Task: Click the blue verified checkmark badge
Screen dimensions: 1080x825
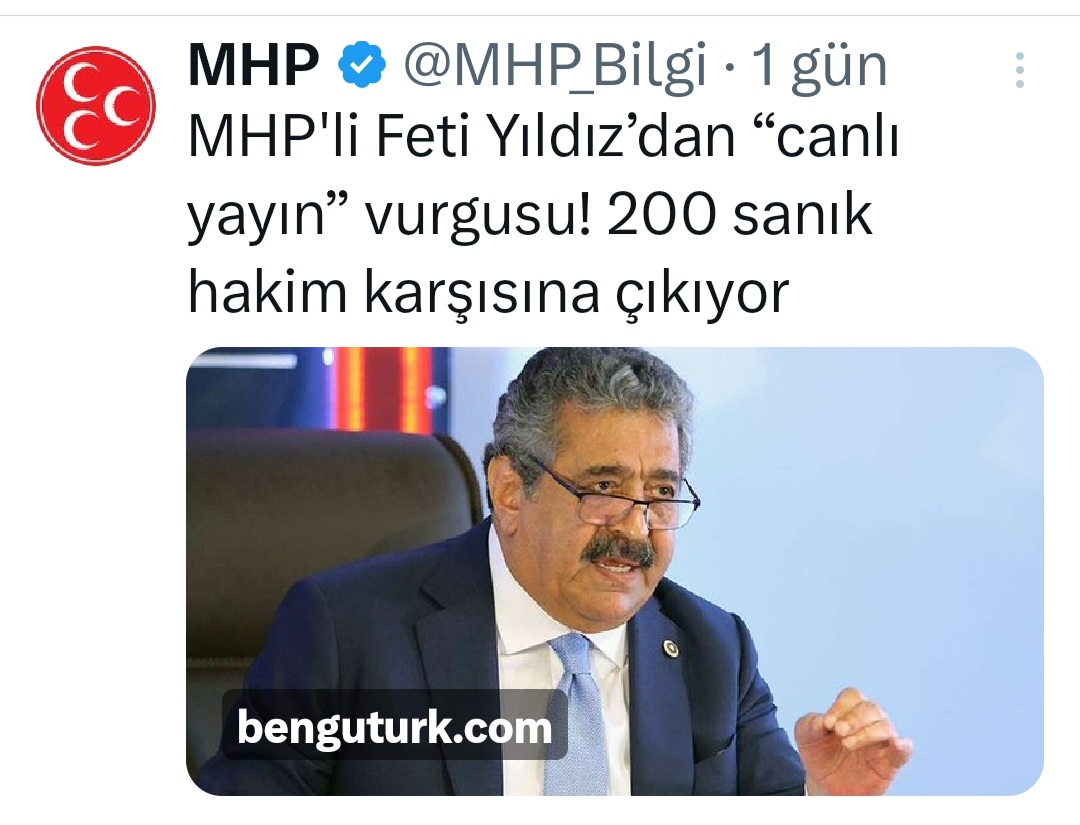Action: tap(362, 65)
